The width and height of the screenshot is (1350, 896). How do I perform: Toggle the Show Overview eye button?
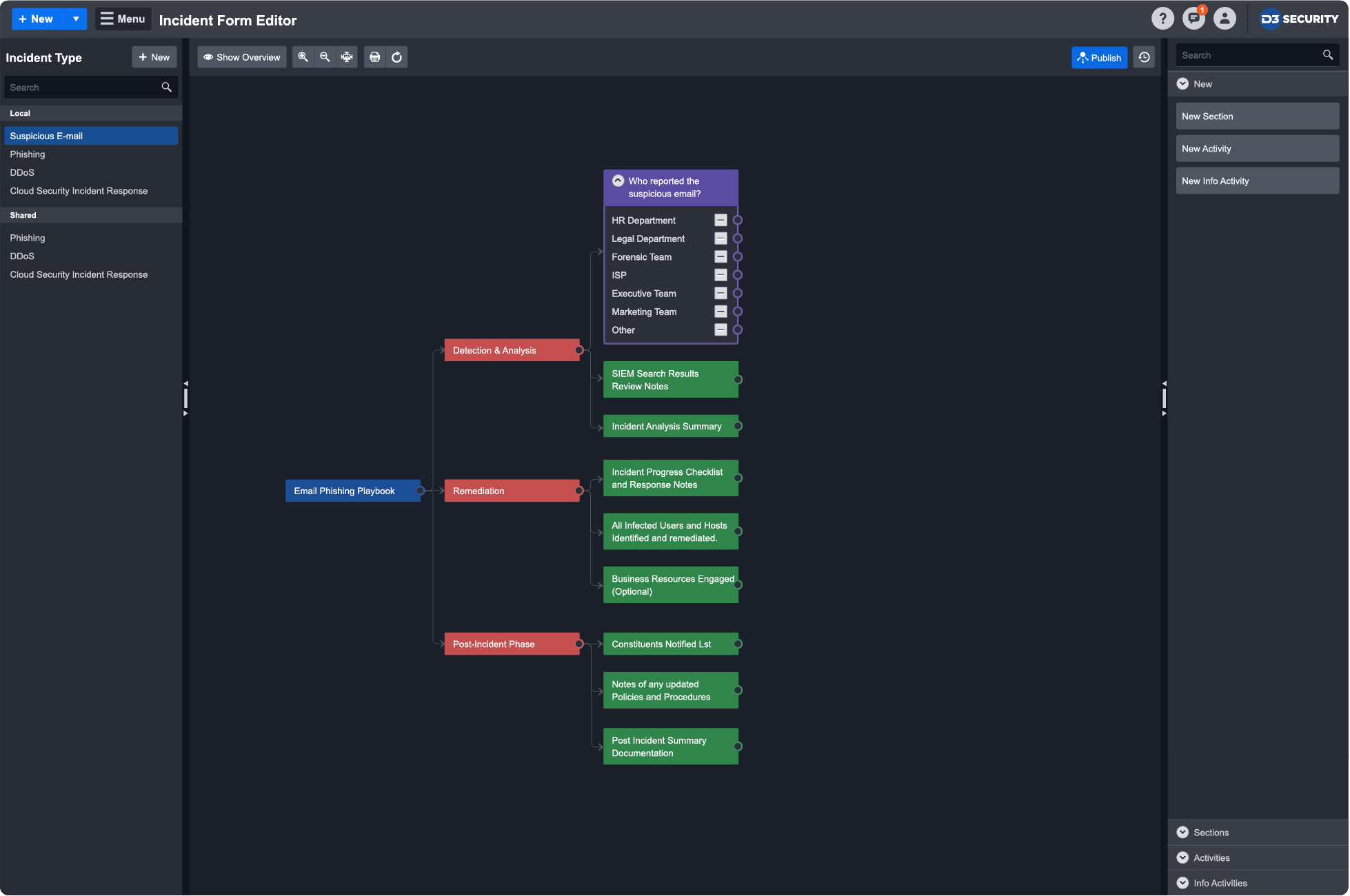click(x=242, y=57)
